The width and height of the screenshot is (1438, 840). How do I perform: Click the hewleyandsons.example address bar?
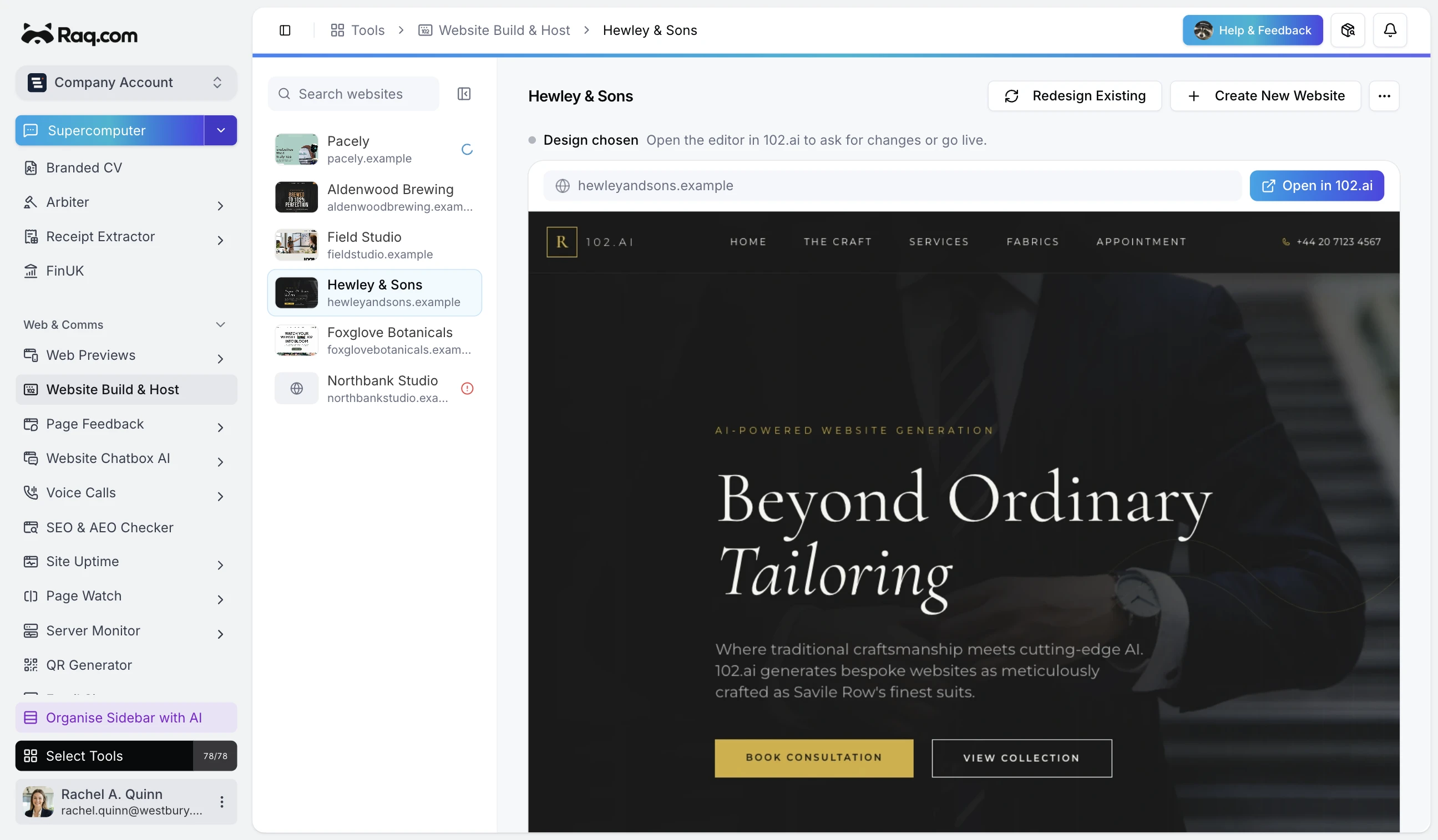[892, 186]
